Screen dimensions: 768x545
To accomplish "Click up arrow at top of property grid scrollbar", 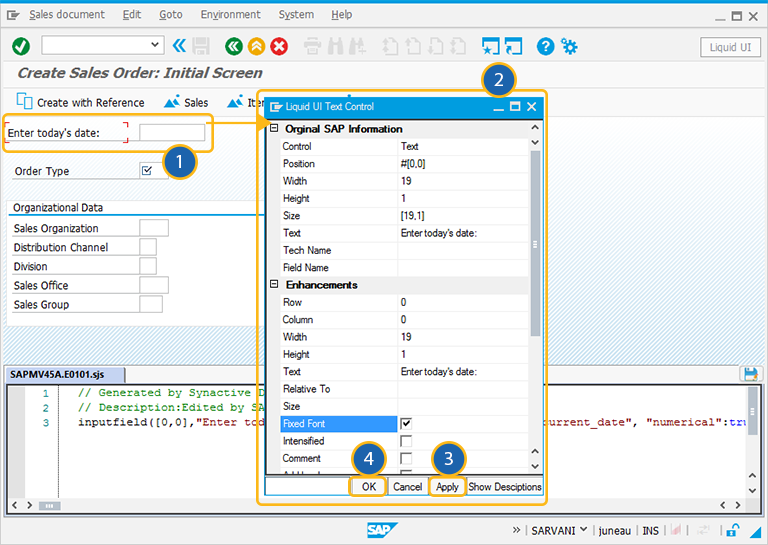I will point(535,127).
